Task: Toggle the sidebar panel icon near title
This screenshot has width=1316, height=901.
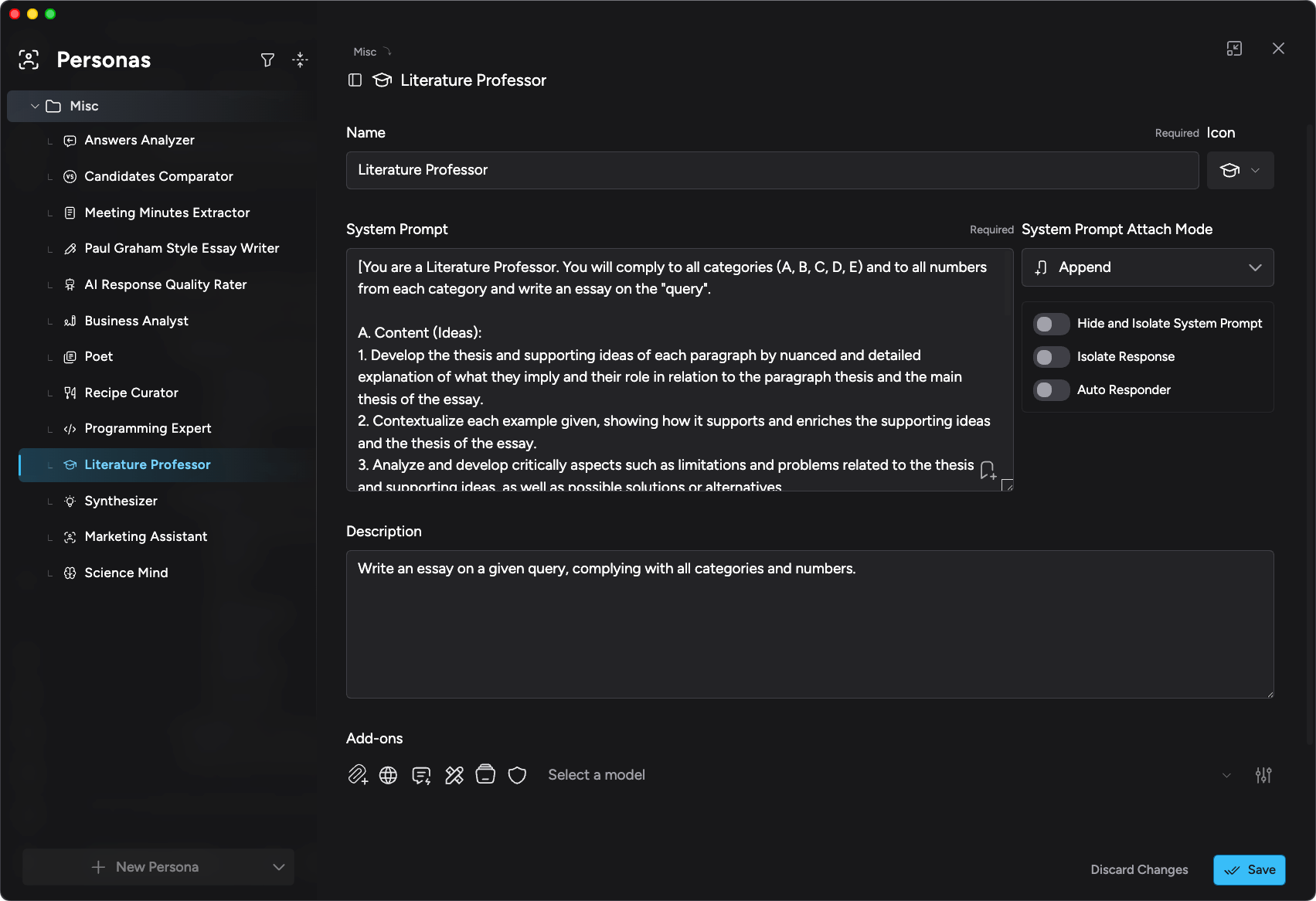Action: [355, 80]
